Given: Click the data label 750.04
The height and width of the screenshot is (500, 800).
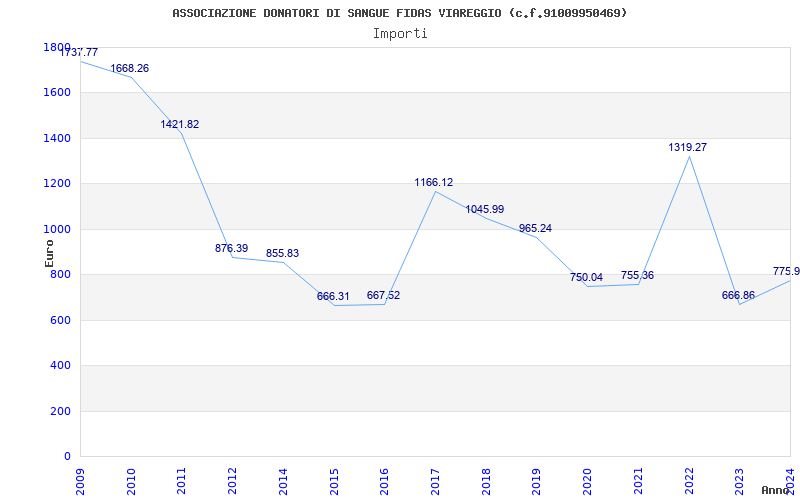Looking at the screenshot, I should pyautogui.click(x=586, y=278).
